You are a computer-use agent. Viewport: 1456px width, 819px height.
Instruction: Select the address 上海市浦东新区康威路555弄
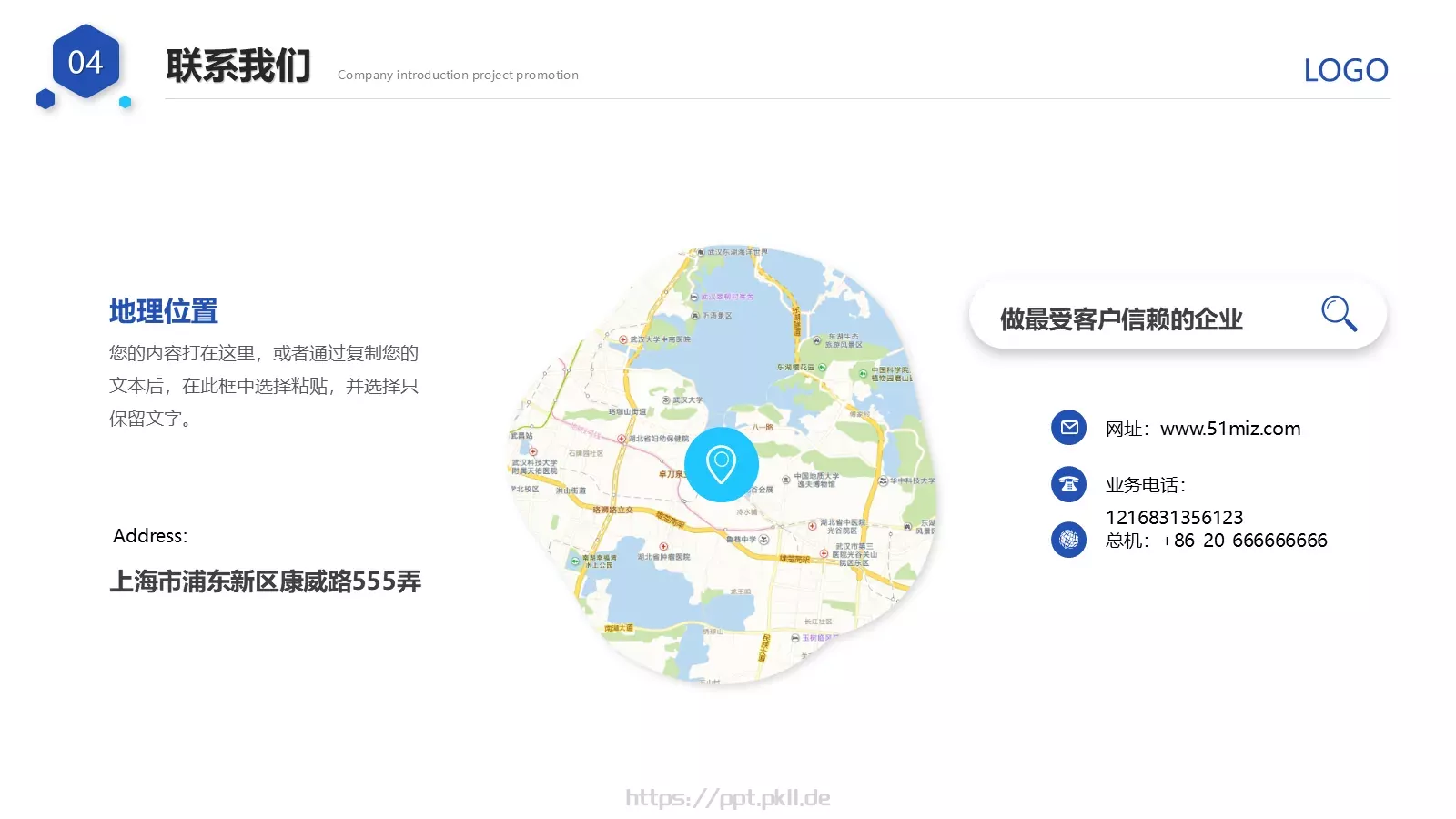tap(266, 581)
